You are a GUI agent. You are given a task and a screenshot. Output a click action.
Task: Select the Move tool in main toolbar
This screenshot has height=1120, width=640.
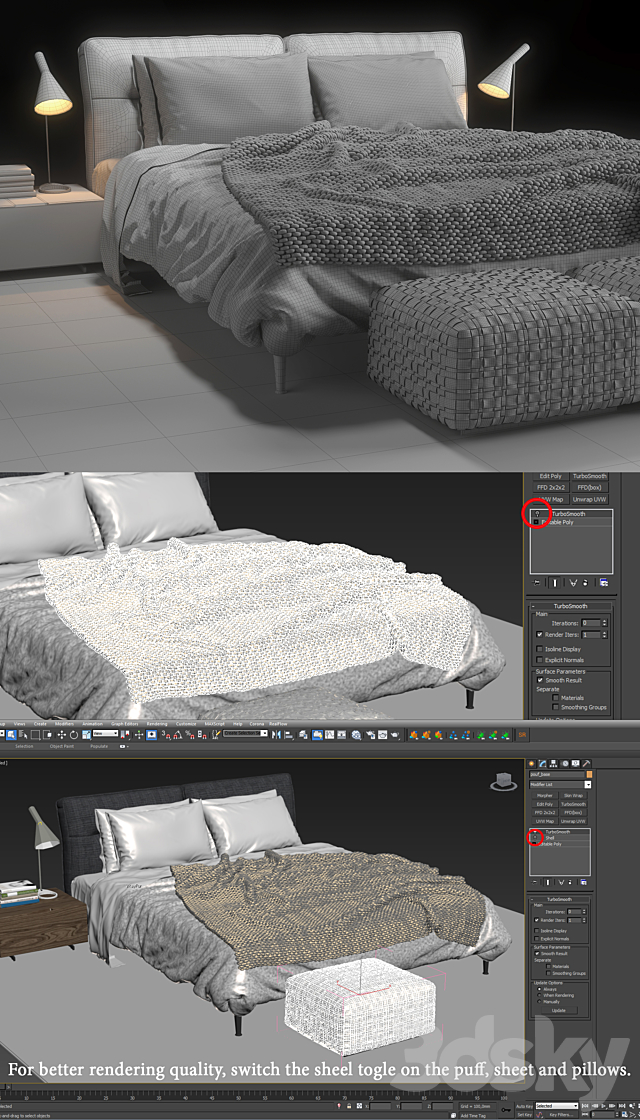coord(61,734)
